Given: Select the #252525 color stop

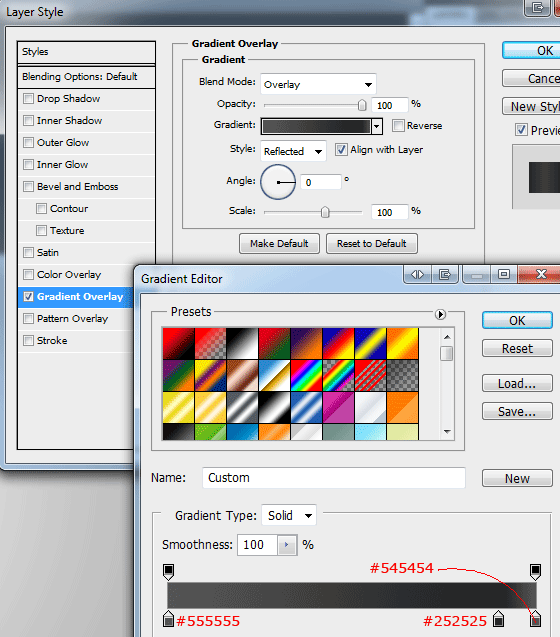Looking at the screenshot, I should point(499,619).
